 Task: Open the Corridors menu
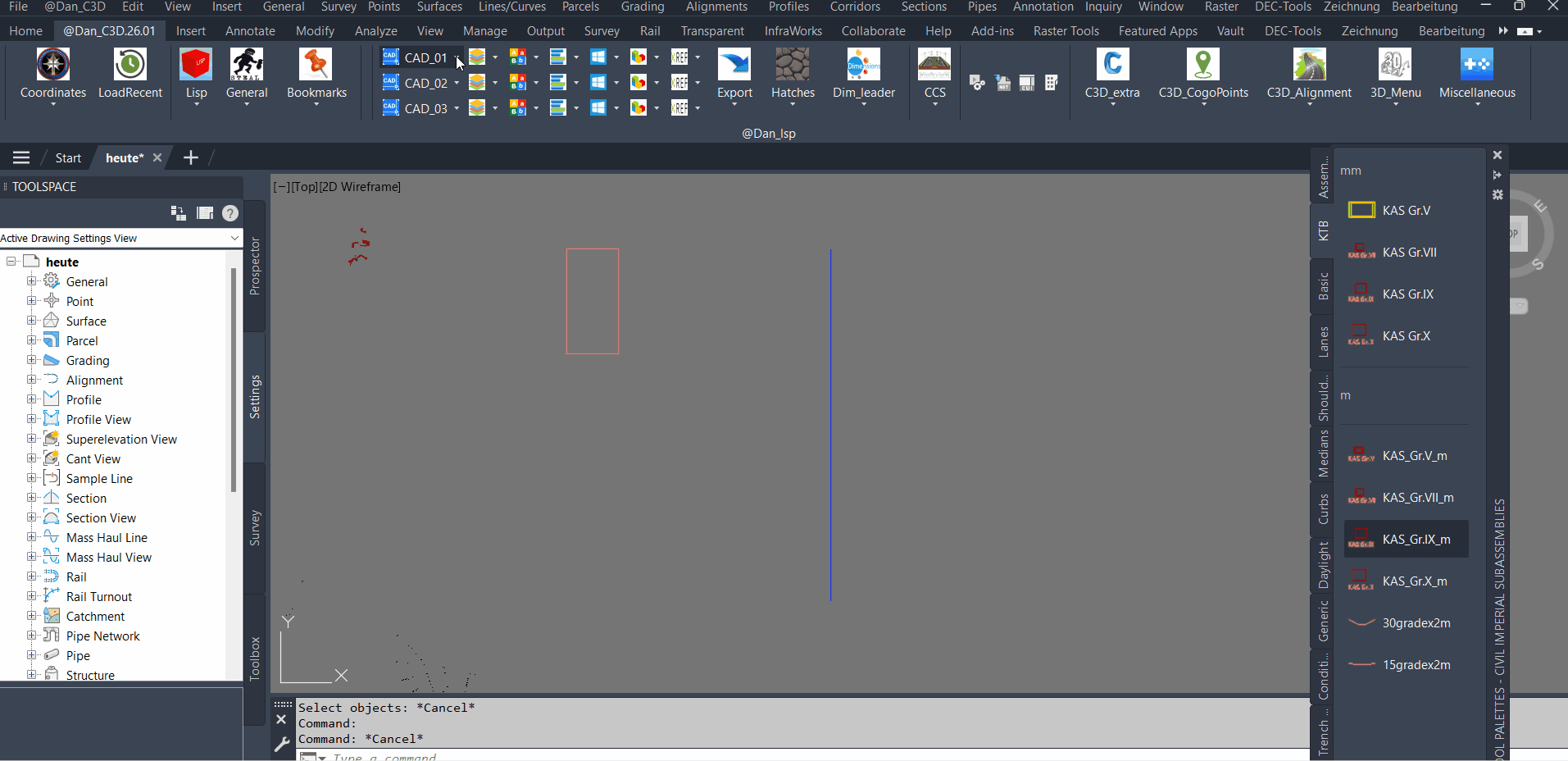[855, 7]
